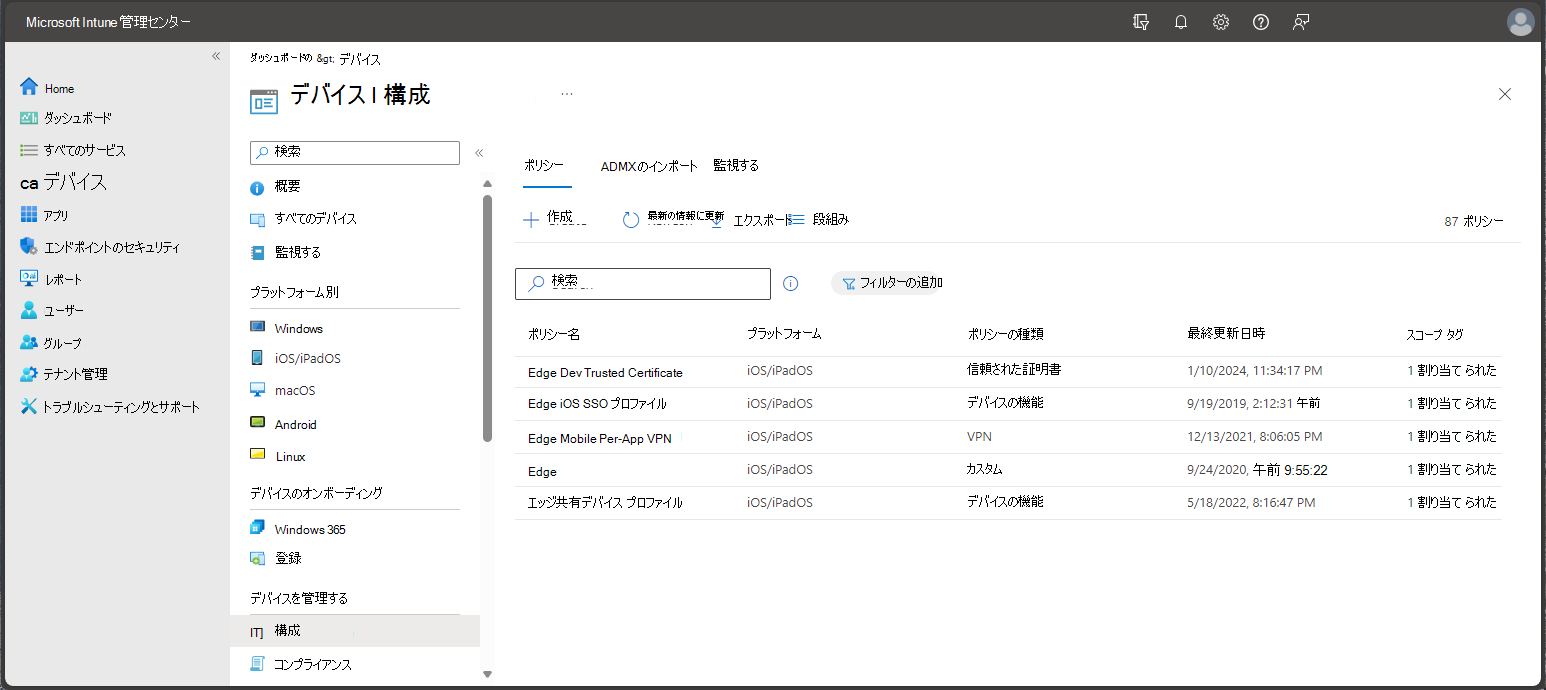The height and width of the screenshot is (690, 1546).
Task: Open the エッジ共有デバイス プロファイル policy
Action: point(605,502)
